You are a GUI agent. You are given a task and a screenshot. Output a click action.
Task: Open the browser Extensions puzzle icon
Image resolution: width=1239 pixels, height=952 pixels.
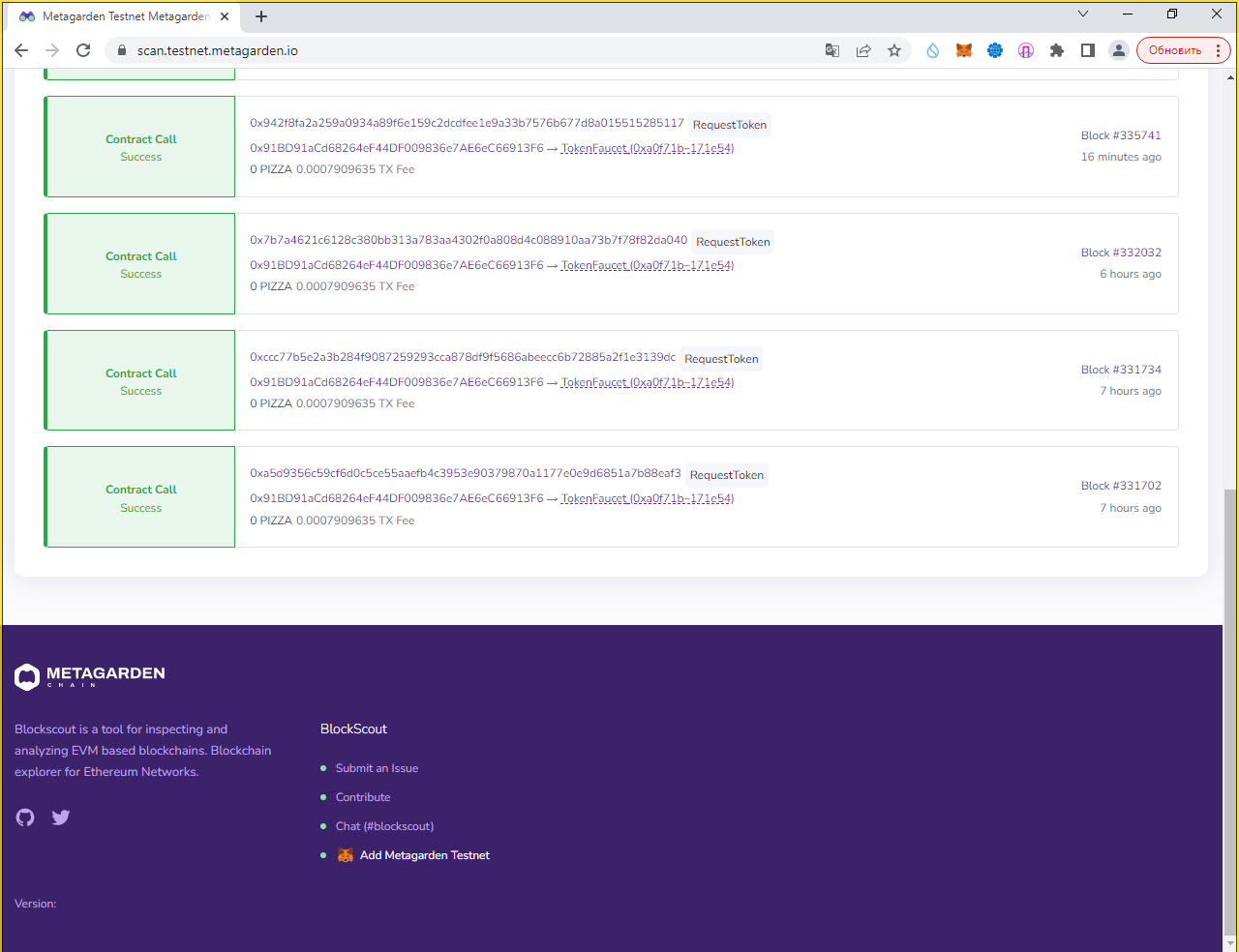[1057, 50]
